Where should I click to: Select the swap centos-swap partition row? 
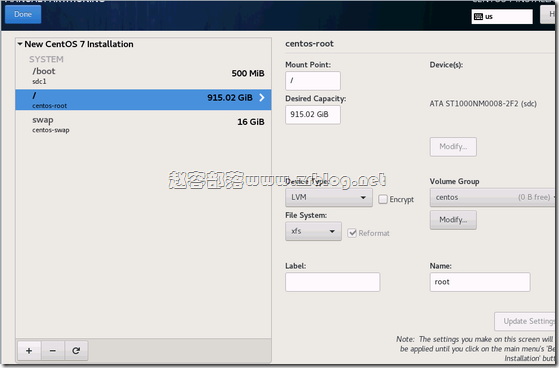143,124
